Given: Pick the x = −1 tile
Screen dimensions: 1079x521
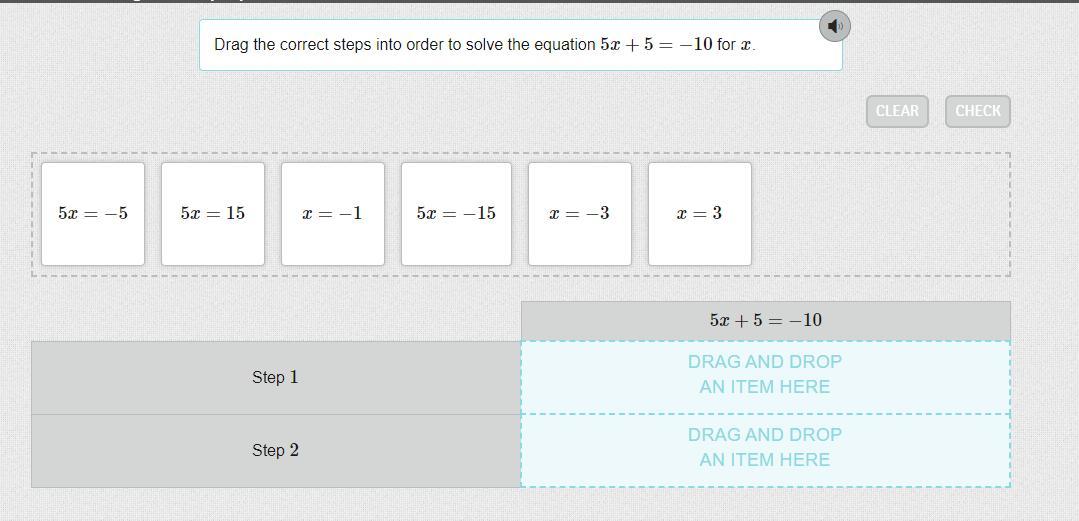Looking at the screenshot, I should pos(333,214).
